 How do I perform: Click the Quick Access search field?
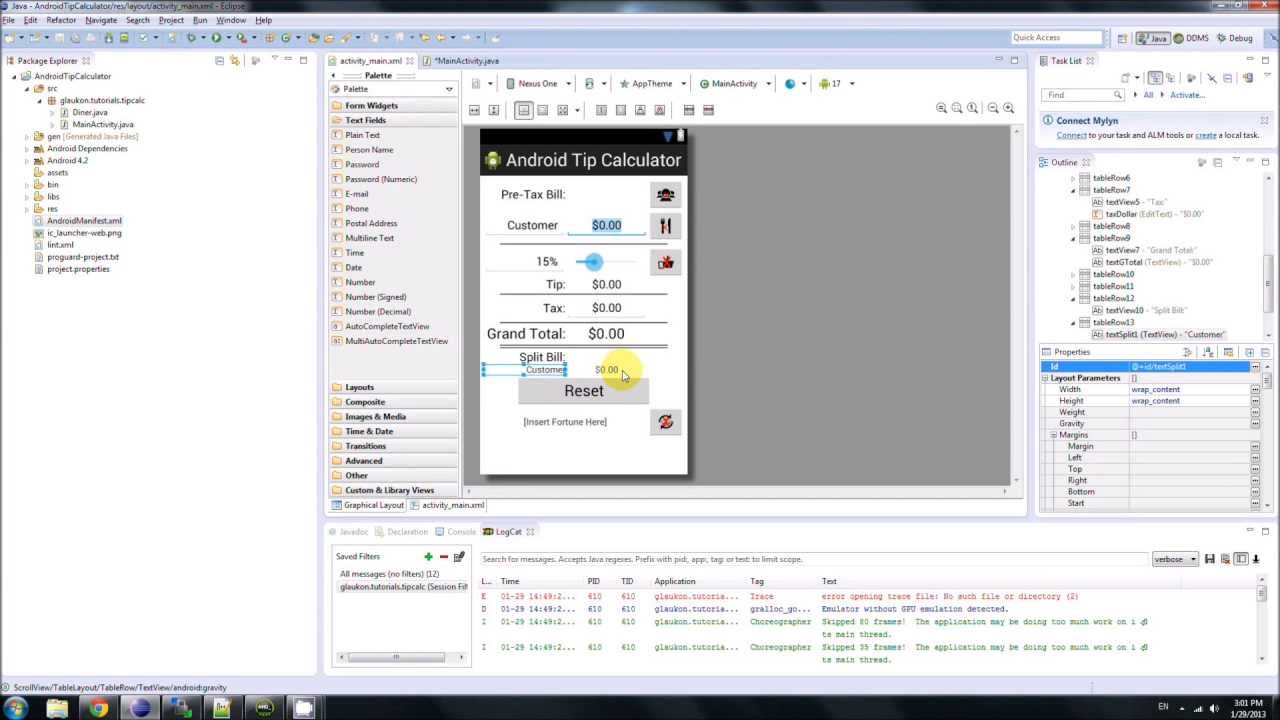pyautogui.click(x=1055, y=38)
